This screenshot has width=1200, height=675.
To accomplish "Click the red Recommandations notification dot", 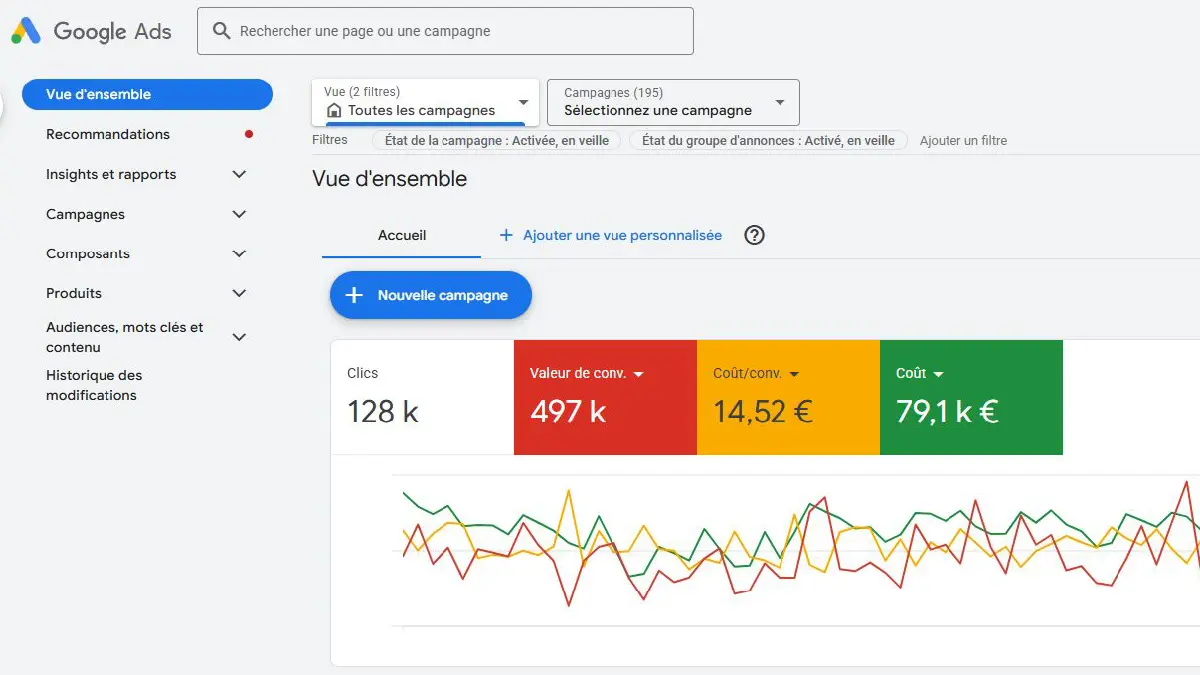I will pos(249,134).
